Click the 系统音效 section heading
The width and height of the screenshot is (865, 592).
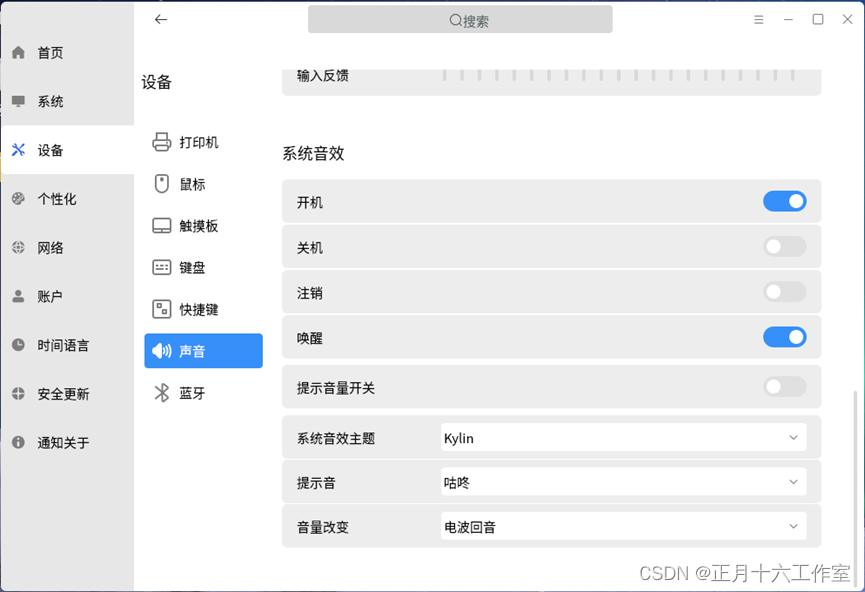pyautogui.click(x=313, y=153)
